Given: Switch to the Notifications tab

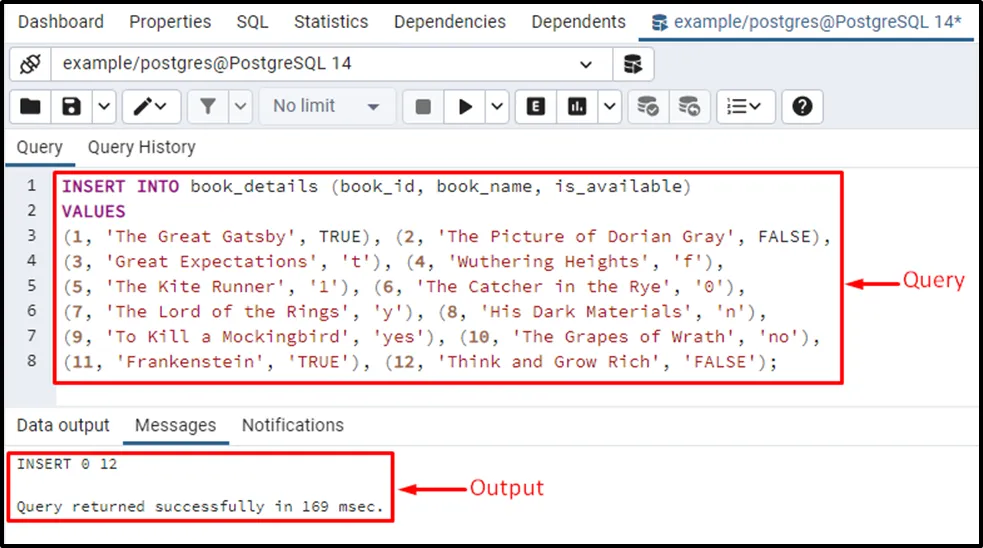Looking at the screenshot, I should tap(292, 425).
